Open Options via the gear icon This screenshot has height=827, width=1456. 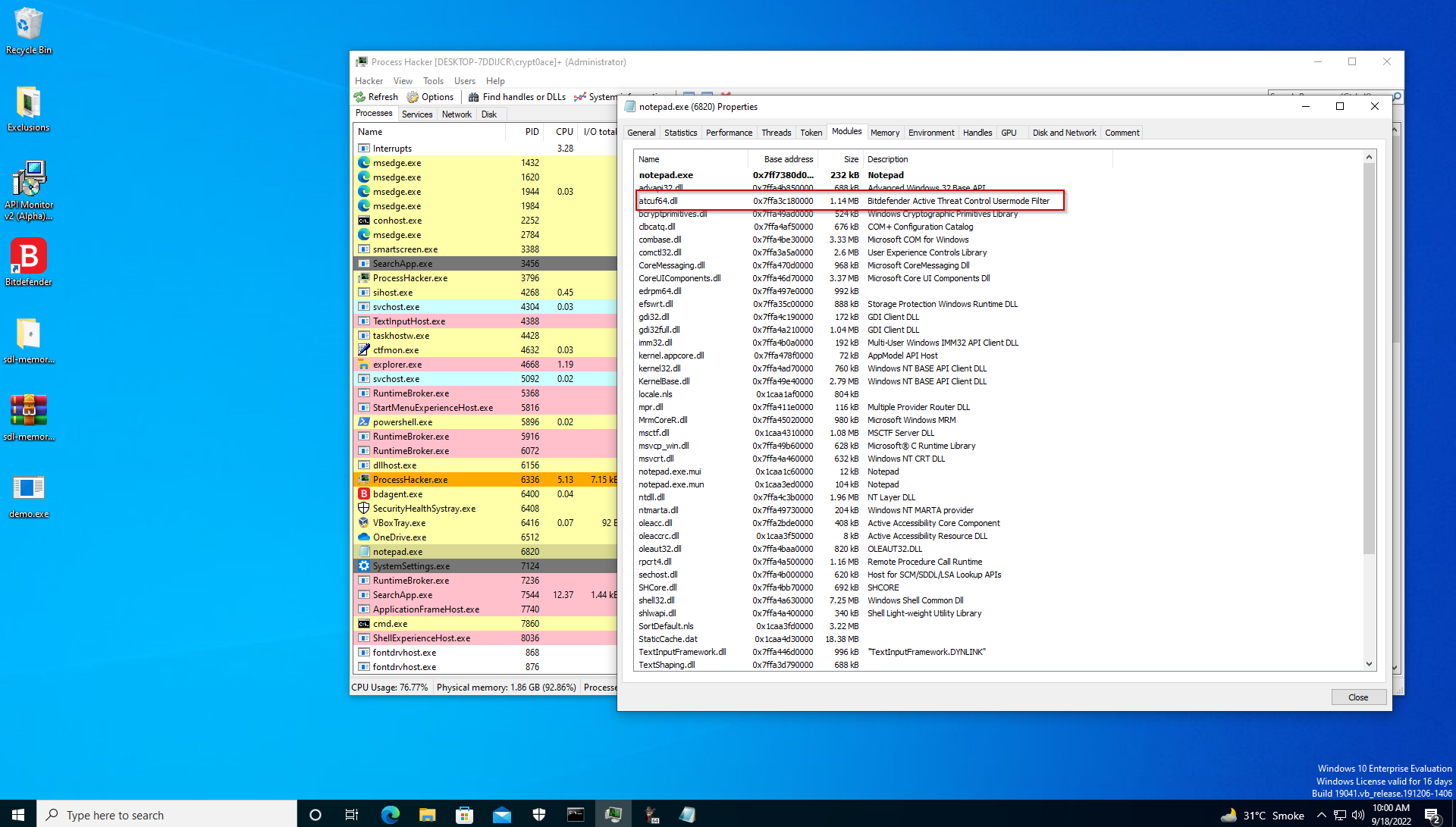tap(413, 97)
